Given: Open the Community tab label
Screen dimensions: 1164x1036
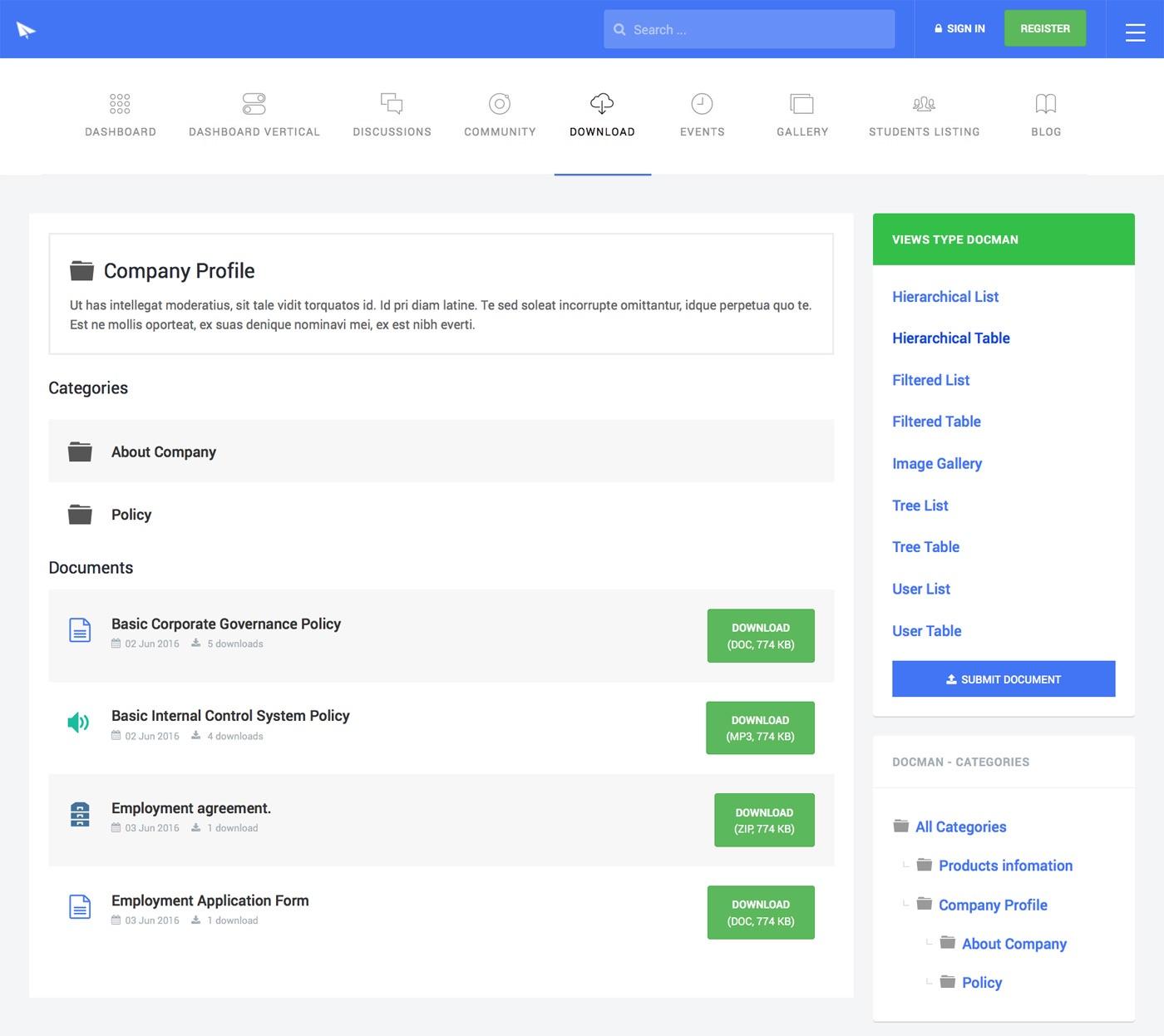Looking at the screenshot, I should click(500, 131).
